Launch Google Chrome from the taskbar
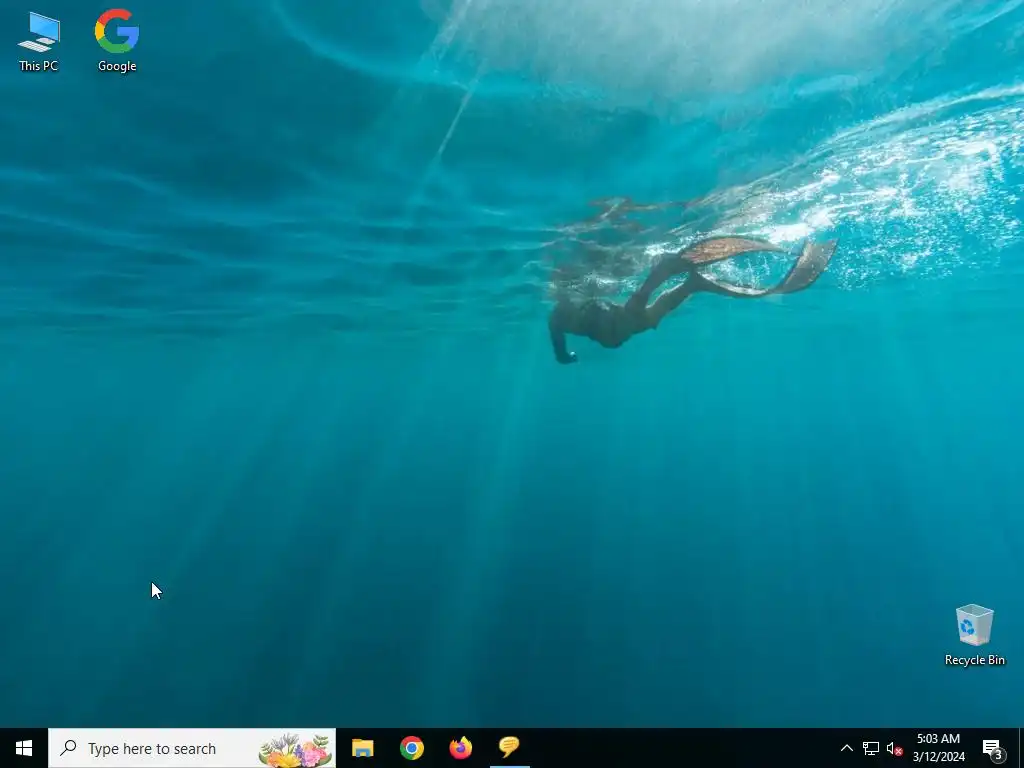The height and width of the screenshot is (768, 1024). pos(412,748)
